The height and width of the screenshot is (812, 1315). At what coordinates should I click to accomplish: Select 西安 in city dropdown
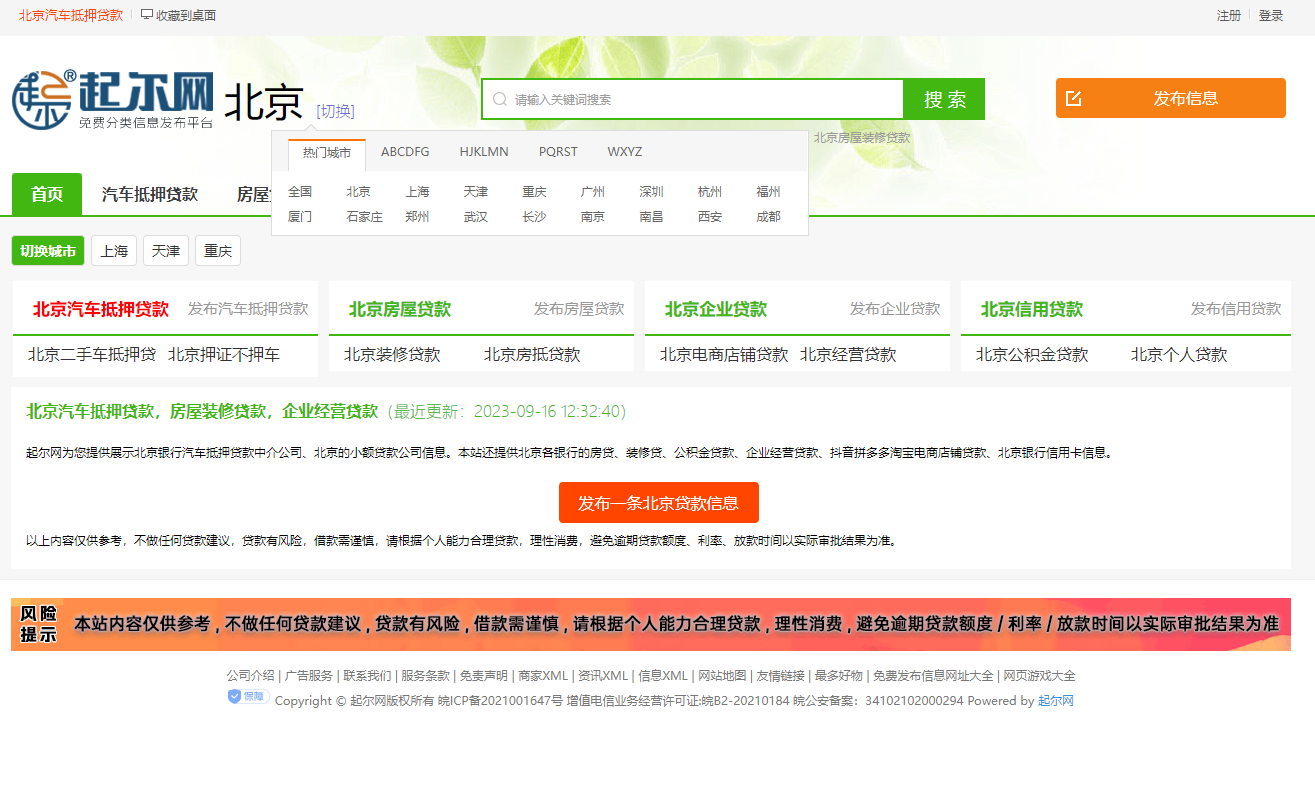[x=710, y=216]
